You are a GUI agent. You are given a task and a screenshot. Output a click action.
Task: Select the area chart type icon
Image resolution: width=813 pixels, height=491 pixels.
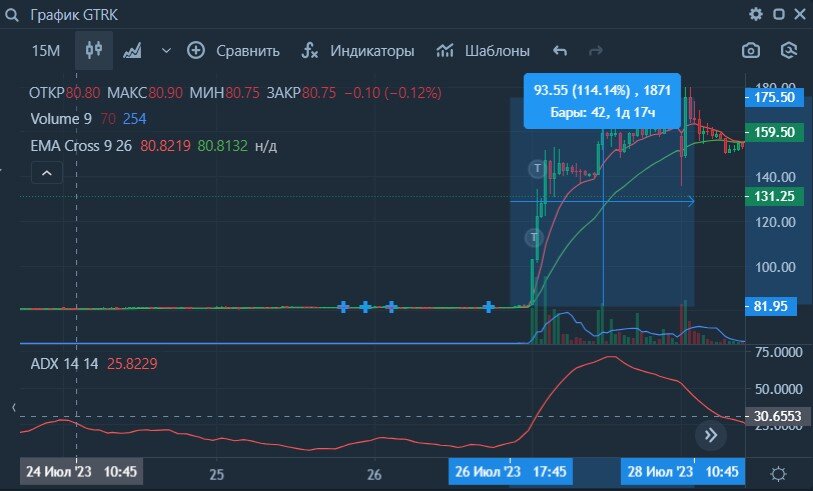coord(132,51)
